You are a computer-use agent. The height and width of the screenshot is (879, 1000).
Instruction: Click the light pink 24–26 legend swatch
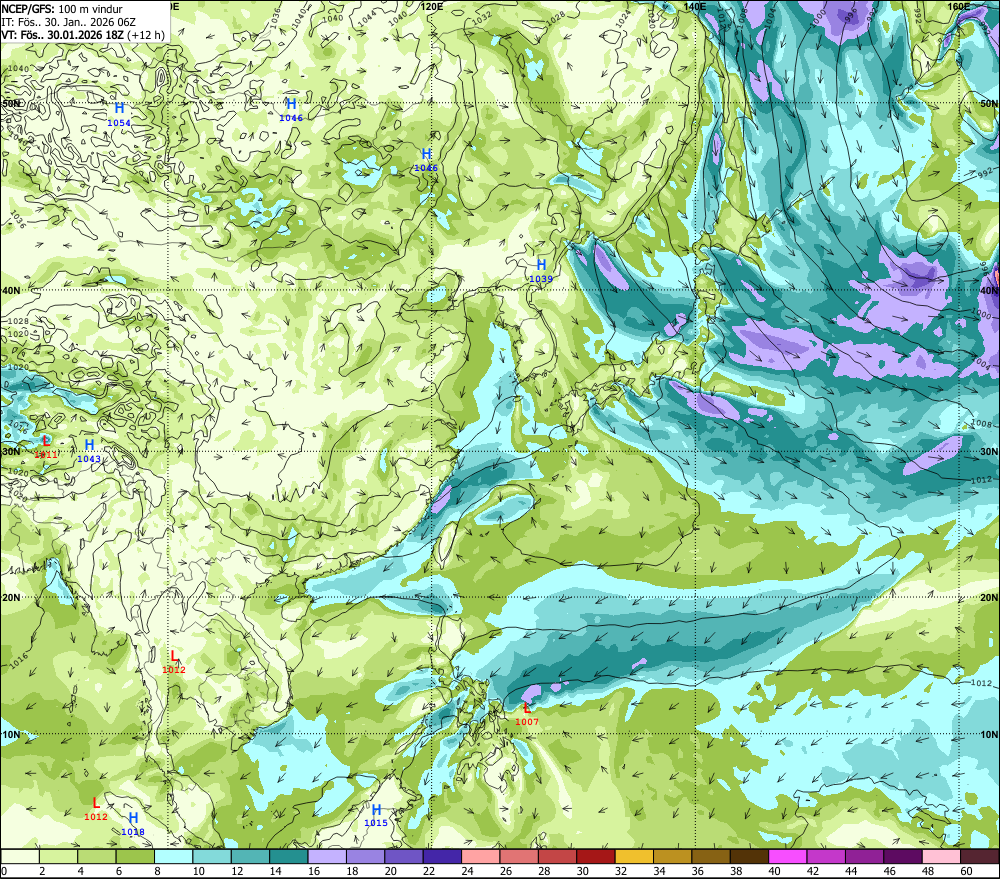[x=481, y=856]
